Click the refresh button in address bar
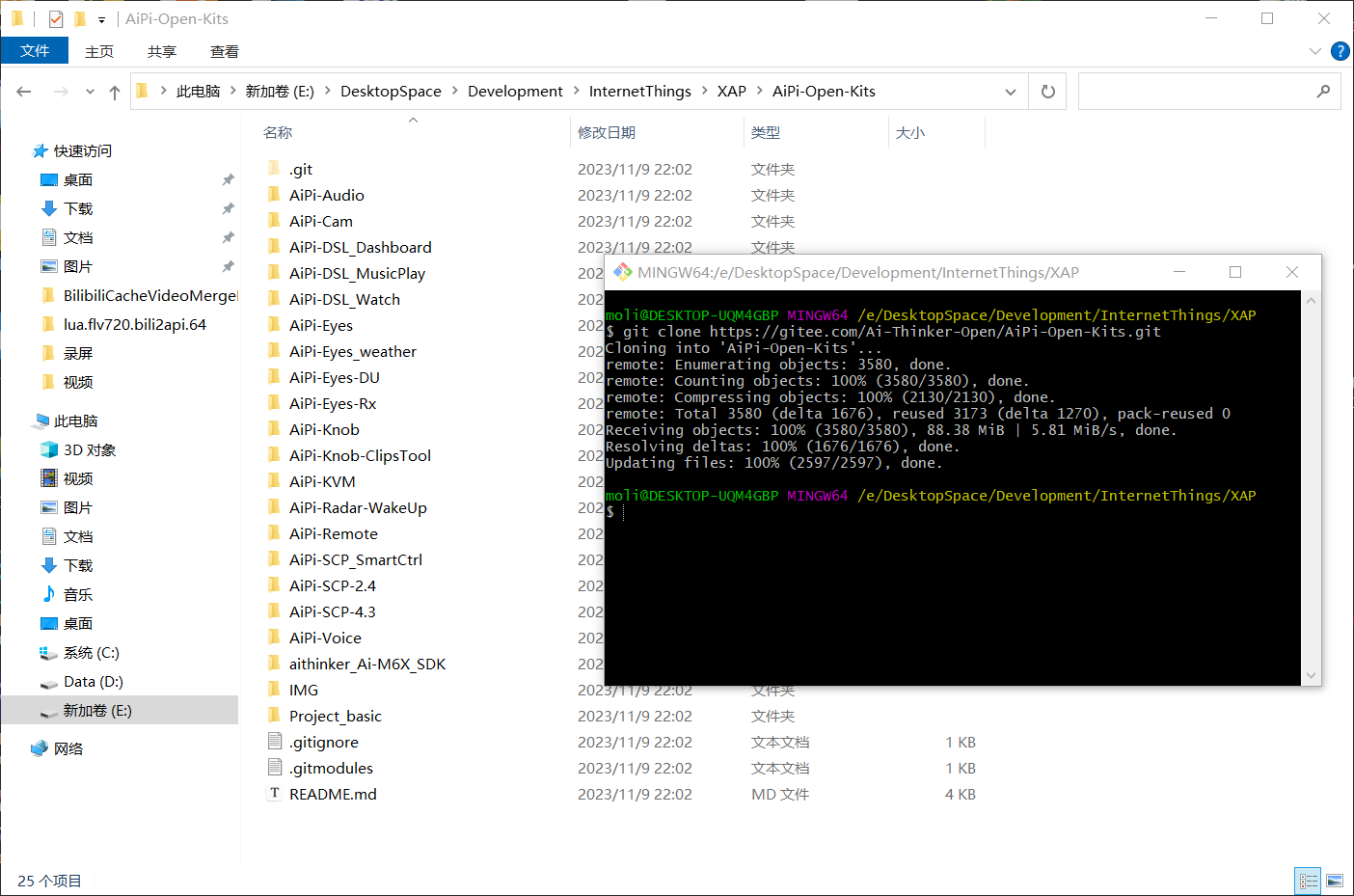This screenshot has height=896, width=1354. [x=1048, y=92]
